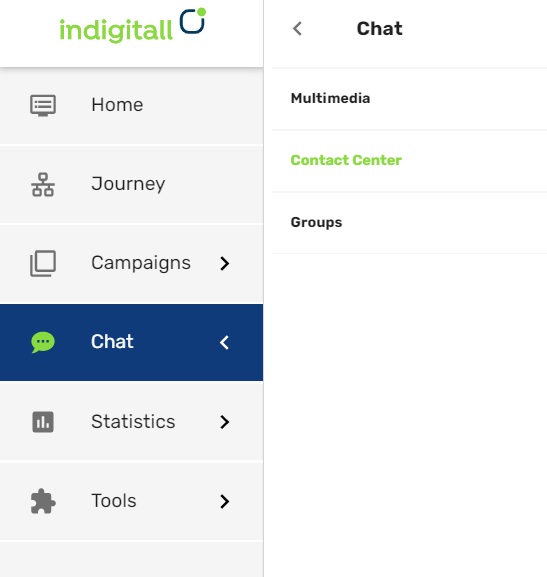
Task: Click the Statistics label in sidebar
Action: tap(133, 421)
